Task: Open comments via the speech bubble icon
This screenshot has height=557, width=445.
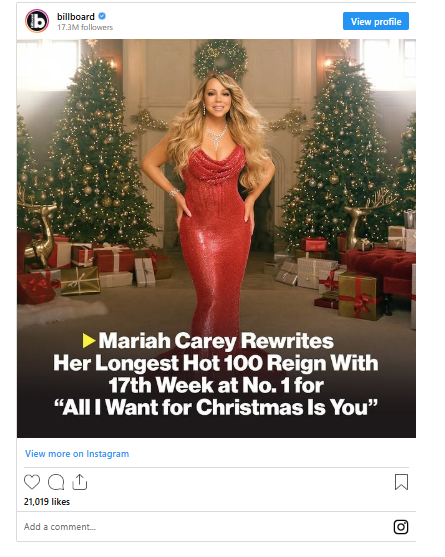Action: tap(56, 482)
